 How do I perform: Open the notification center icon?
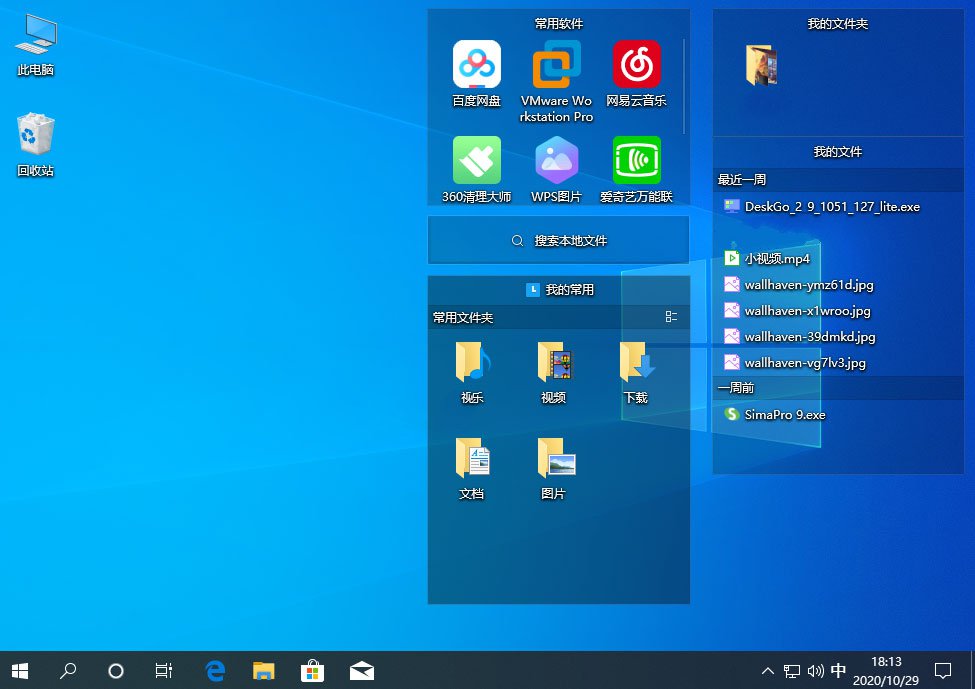point(943,670)
